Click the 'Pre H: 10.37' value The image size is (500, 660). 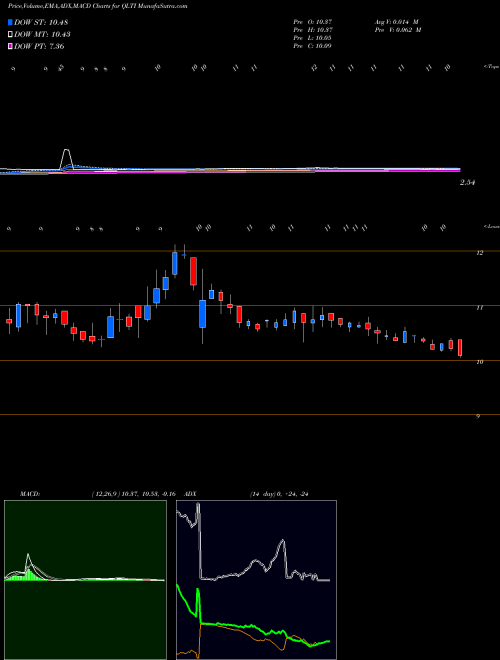coord(313,29)
